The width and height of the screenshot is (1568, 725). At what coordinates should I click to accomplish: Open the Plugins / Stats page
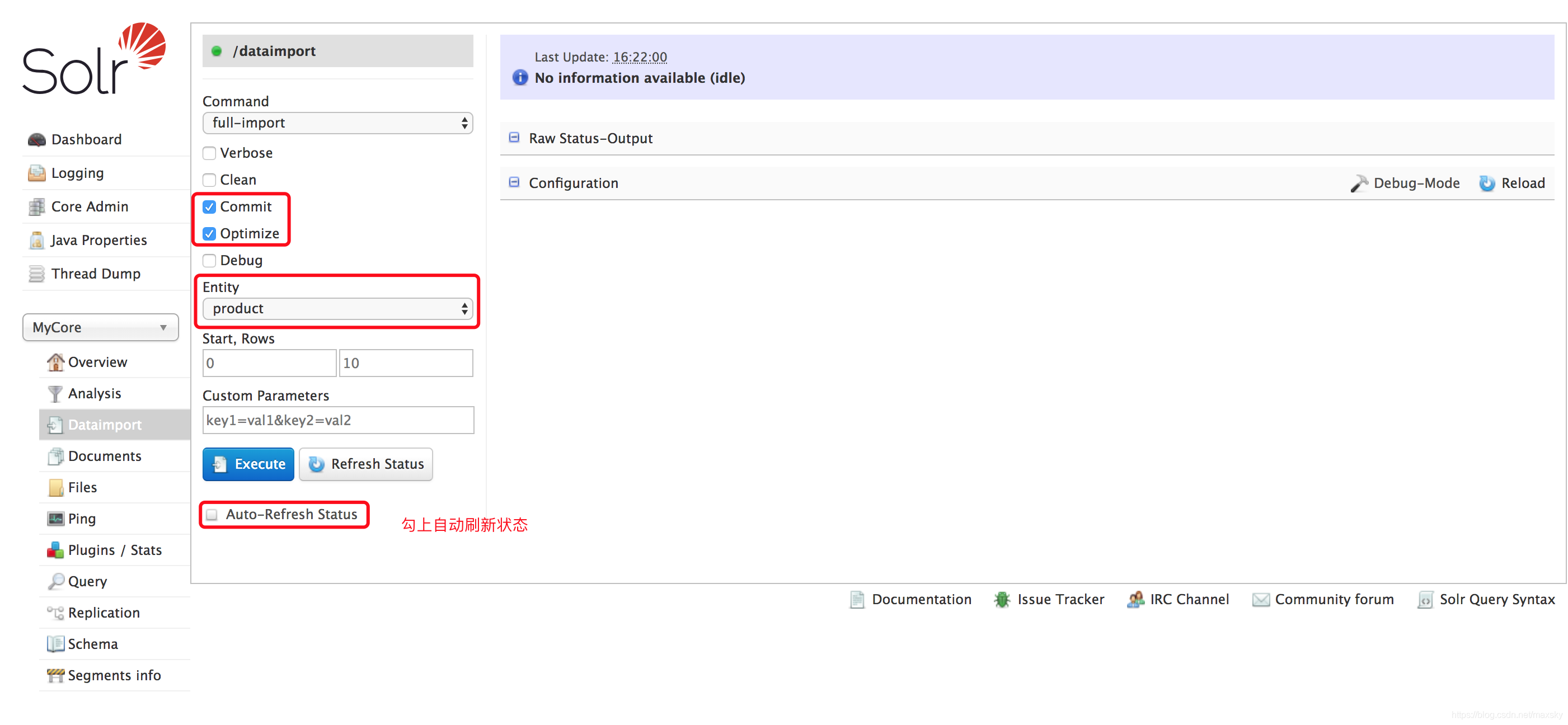tap(115, 550)
